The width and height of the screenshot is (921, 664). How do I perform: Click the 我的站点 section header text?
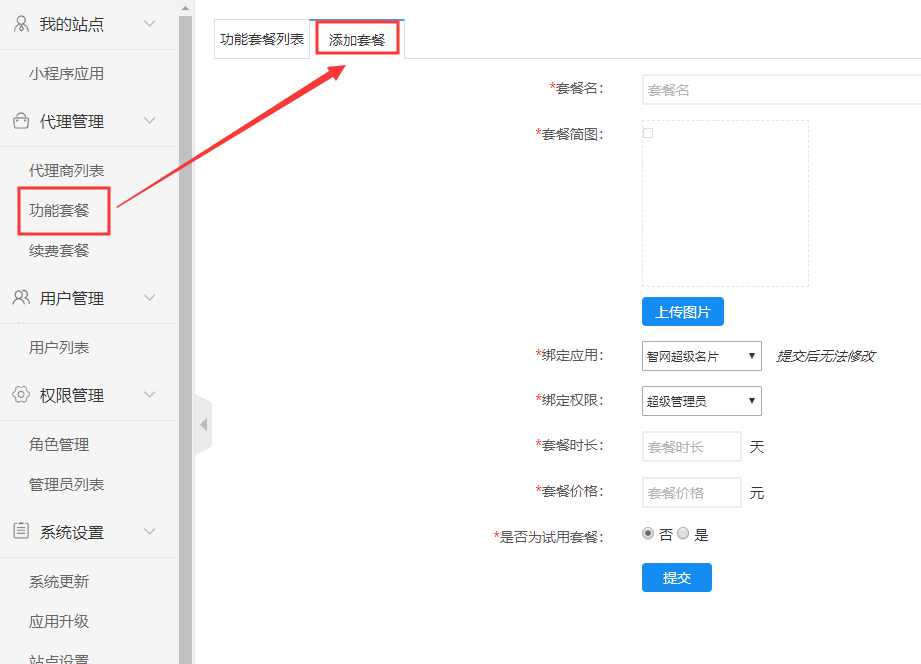[72, 24]
